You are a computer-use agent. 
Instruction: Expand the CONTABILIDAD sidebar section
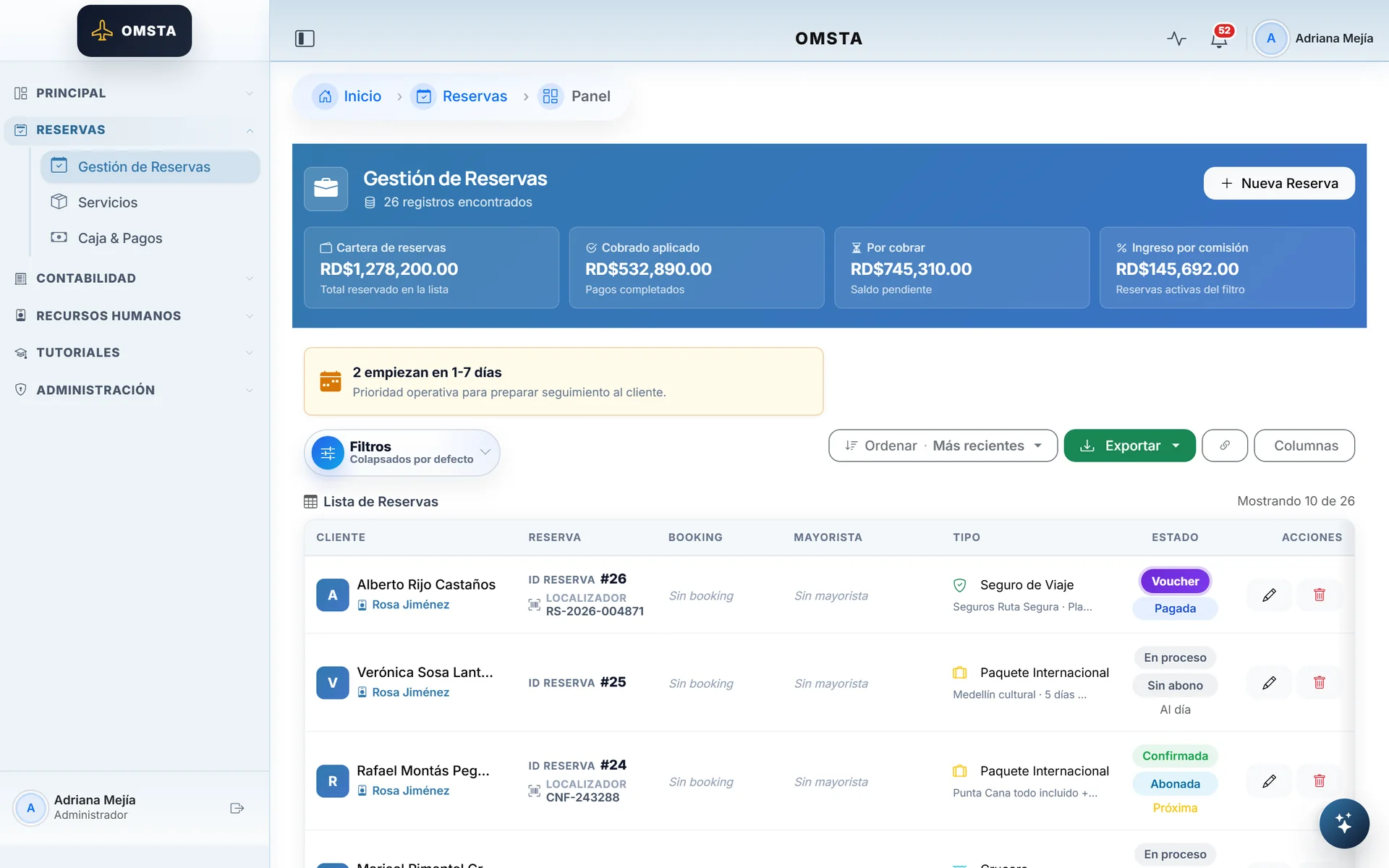pyautogui.click(x=135, y=278)
